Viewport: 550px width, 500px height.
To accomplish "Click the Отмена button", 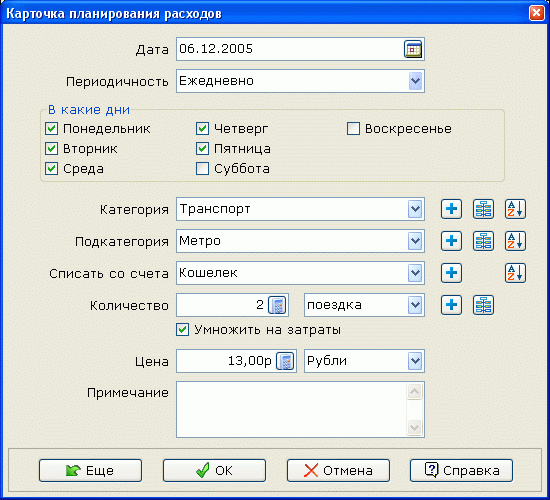I will pyautogui.click(x=338, y=471).
